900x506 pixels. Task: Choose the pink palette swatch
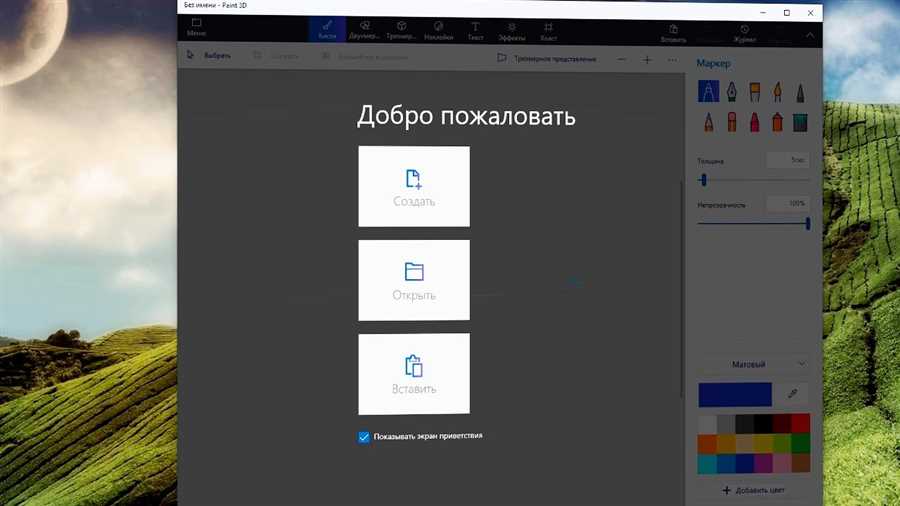coord(782,463)
